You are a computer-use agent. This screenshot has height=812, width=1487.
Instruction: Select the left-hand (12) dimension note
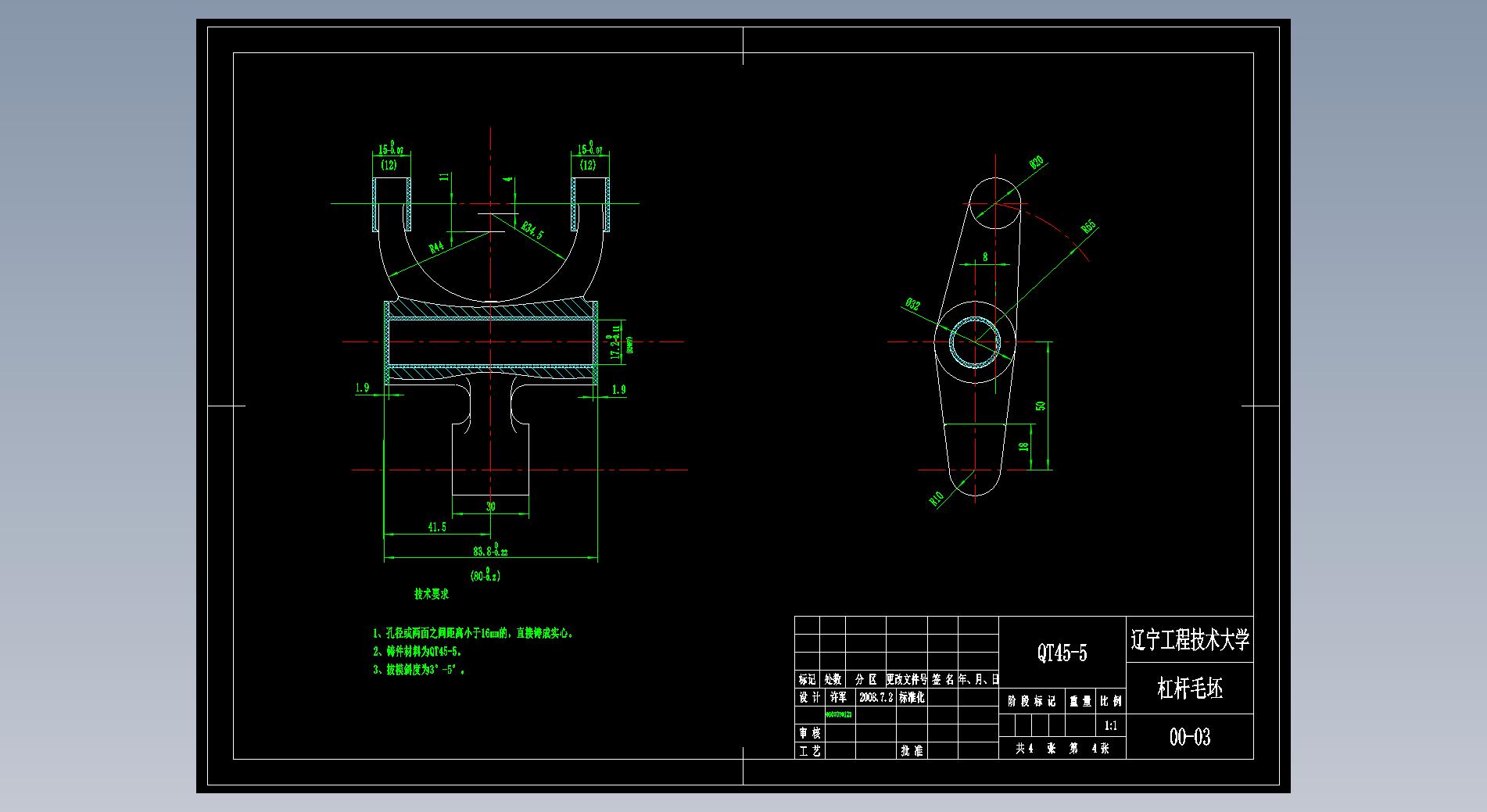(389, 165)
